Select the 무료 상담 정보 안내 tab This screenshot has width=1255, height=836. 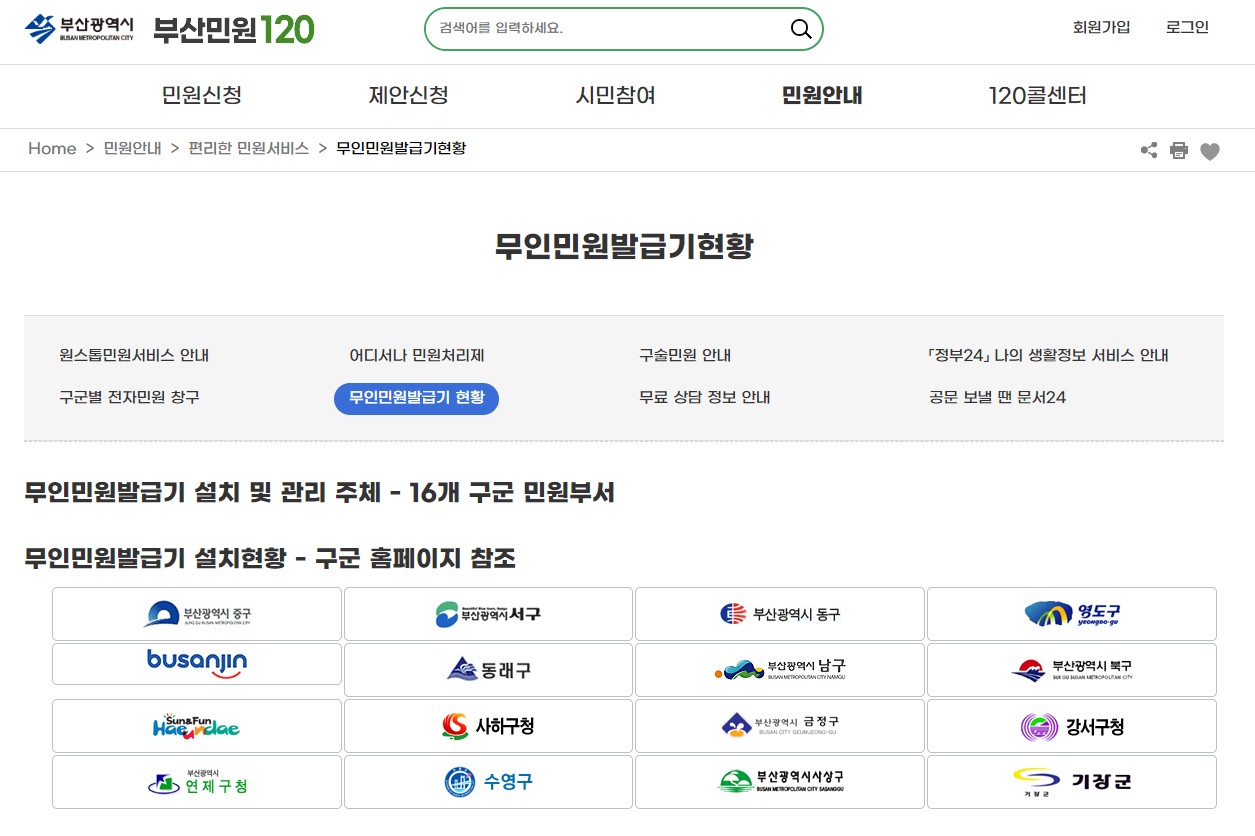tap(705, 398)
